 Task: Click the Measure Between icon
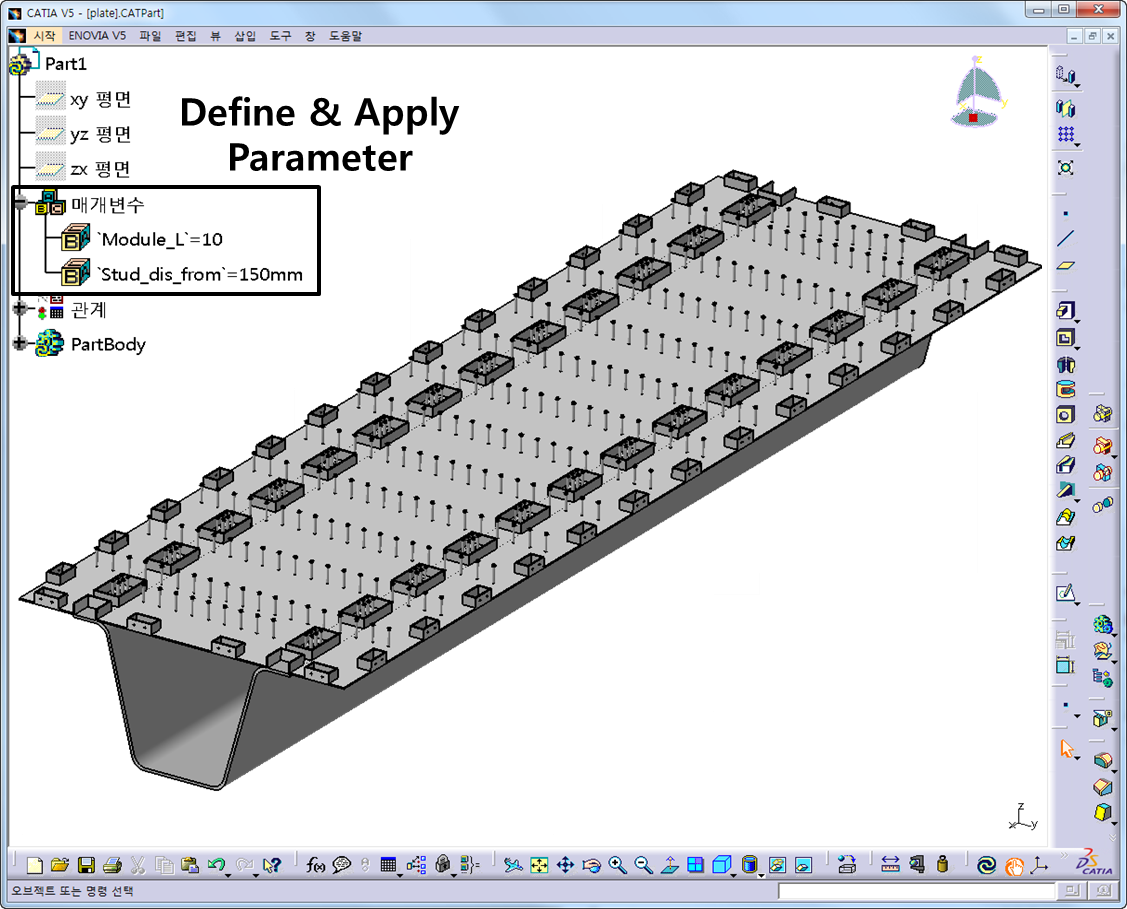[890, 864]
